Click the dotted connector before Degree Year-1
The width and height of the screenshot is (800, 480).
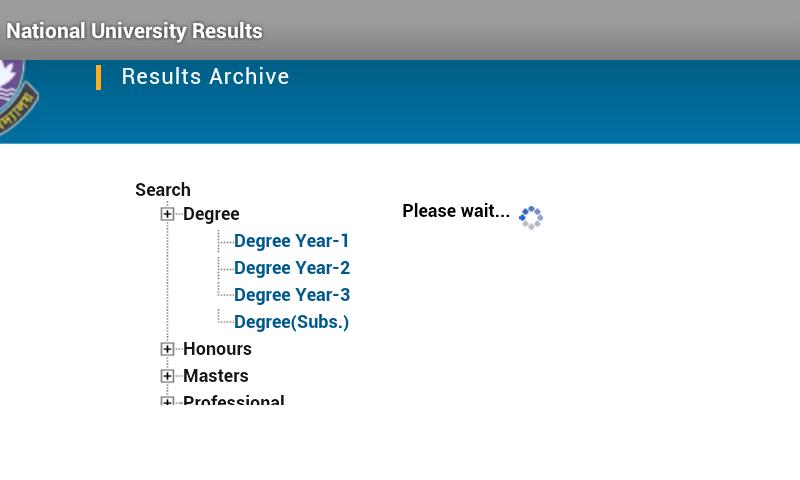(225, 241)
